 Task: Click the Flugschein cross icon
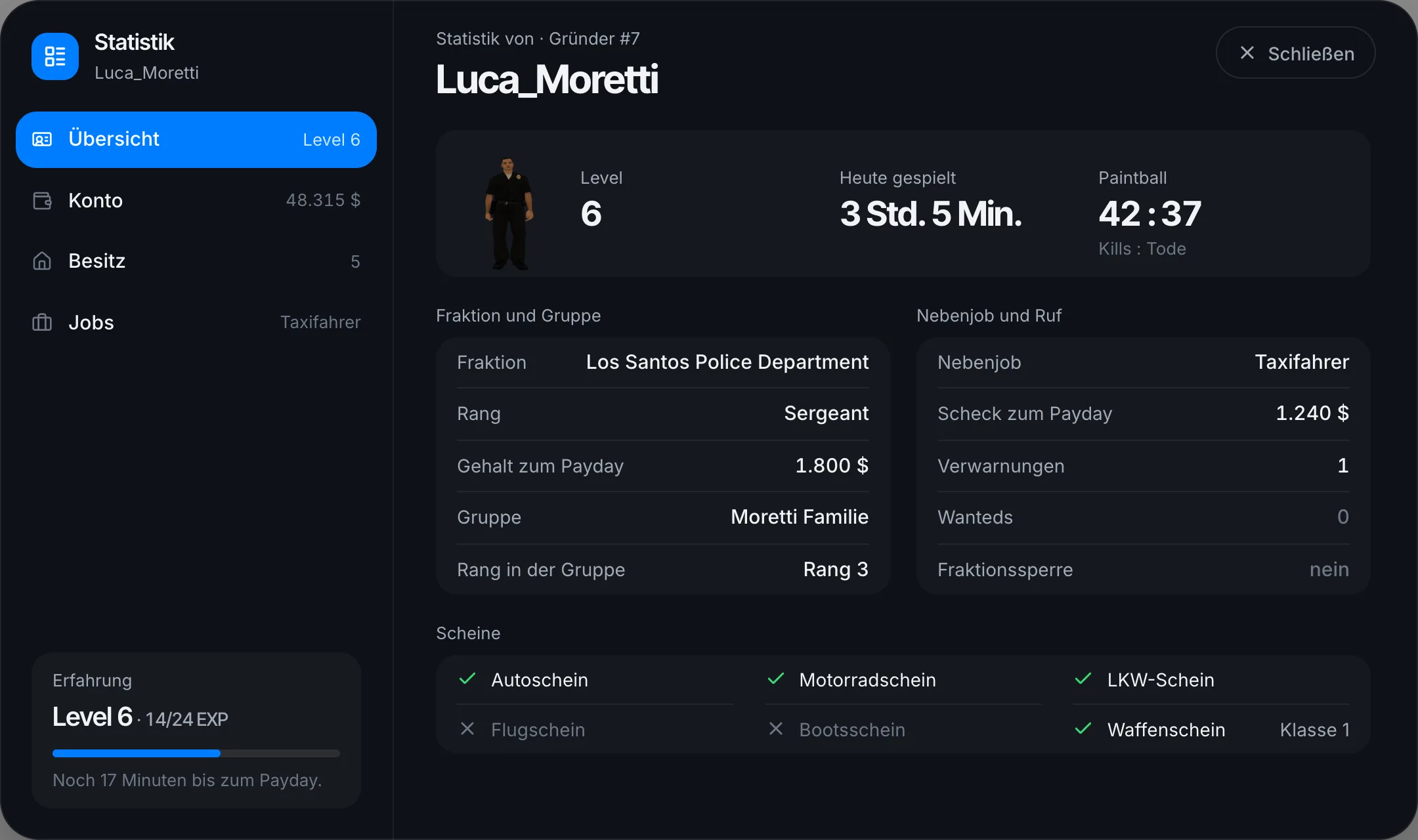point(467,728)
